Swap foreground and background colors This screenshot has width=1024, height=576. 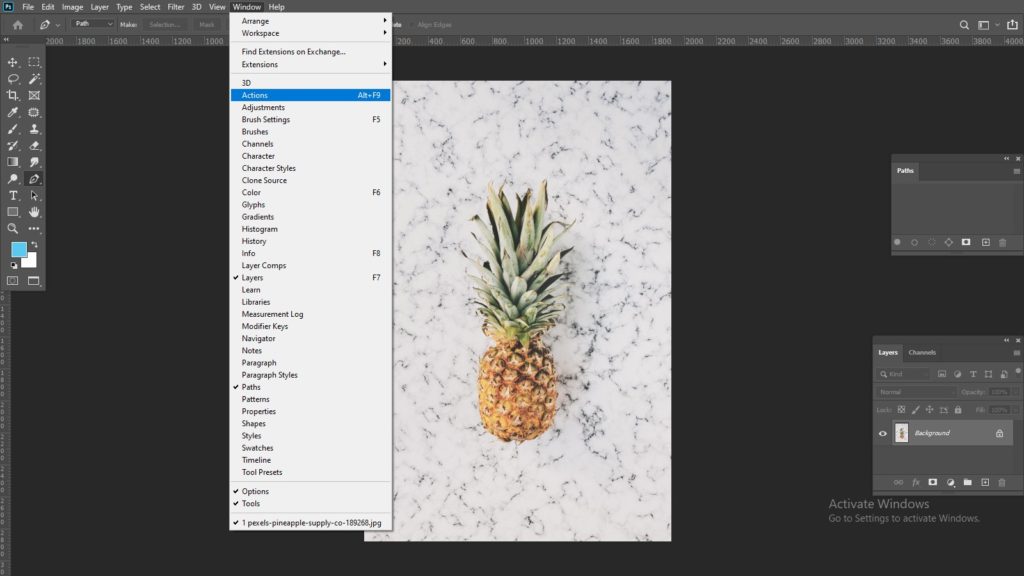pos(35,245)
